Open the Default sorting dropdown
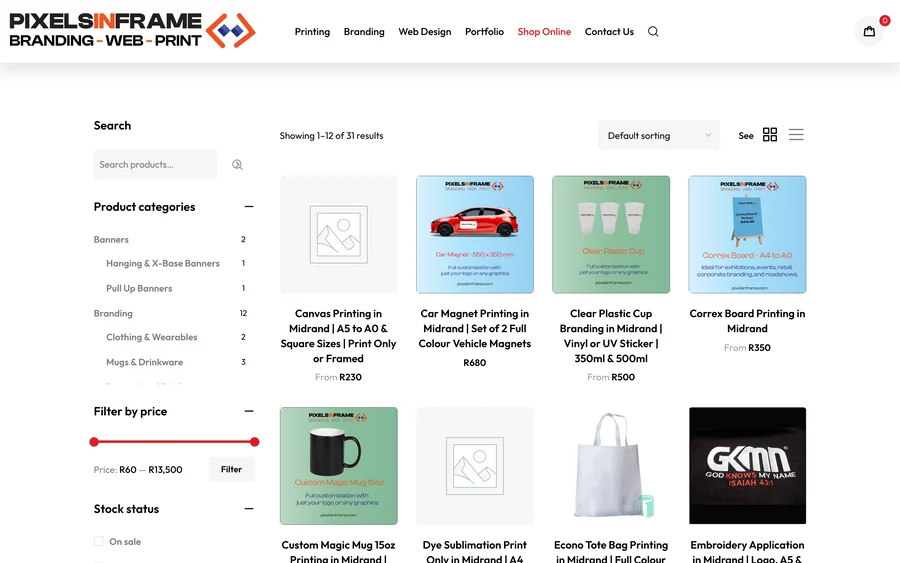The image size is (900, 563). point(658,135)
